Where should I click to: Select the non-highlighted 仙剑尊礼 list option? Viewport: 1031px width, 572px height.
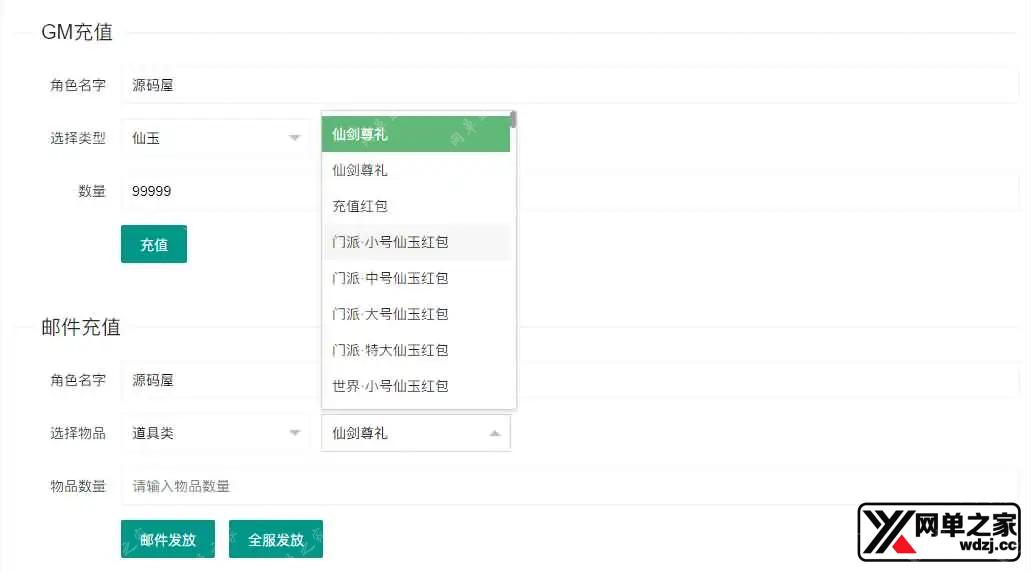415,170
